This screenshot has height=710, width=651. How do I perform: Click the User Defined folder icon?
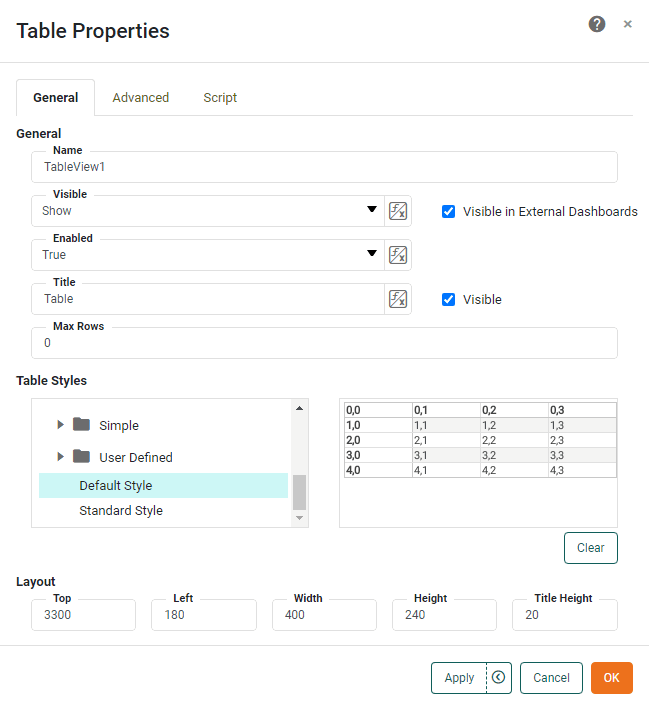tap(81, 456)
